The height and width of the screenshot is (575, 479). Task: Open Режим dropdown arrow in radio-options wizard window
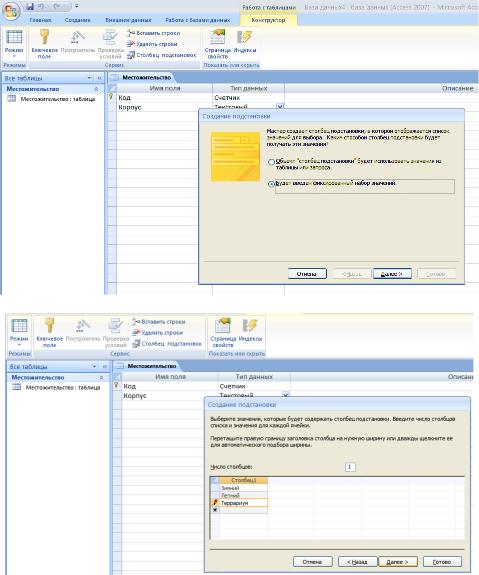pyautogui.click(x=14, y=56)
